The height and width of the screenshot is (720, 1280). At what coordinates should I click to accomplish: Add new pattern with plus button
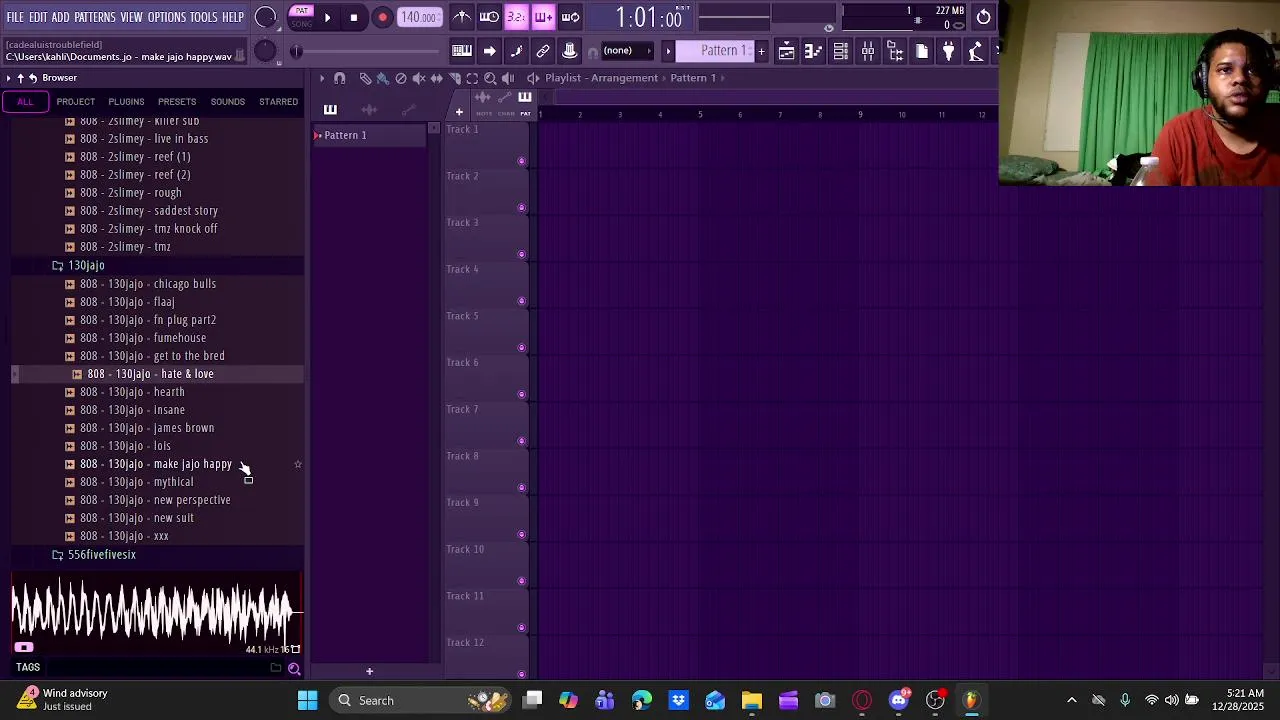coord(761,51)
